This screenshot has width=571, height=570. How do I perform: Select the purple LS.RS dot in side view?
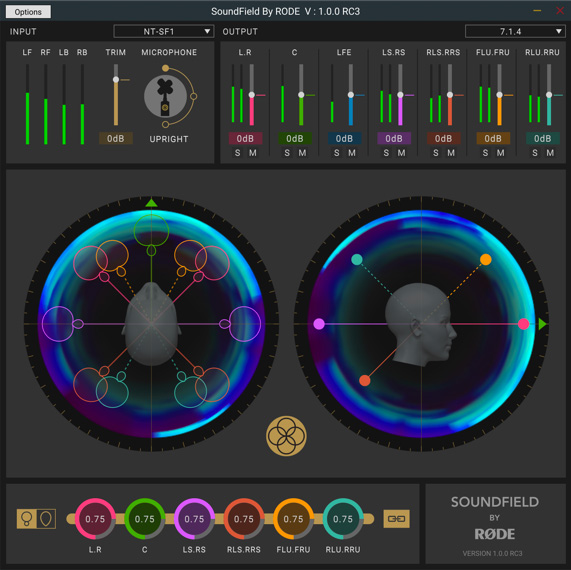click(319, 324)
